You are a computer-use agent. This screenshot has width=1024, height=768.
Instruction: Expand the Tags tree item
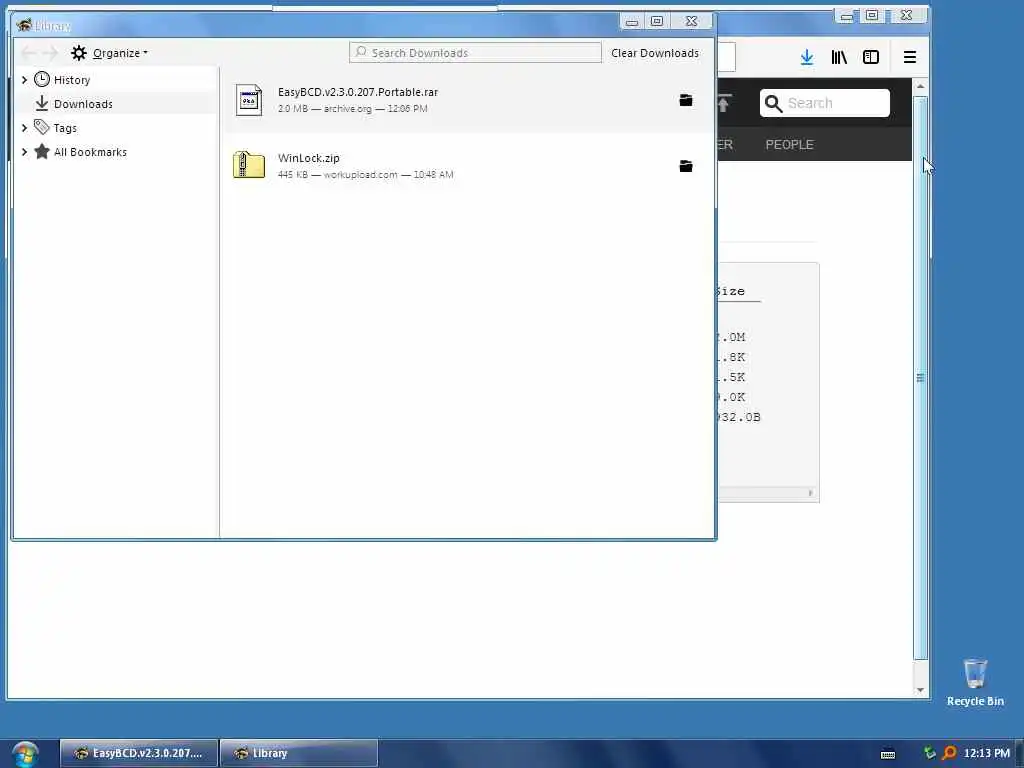pyautogui.click(x=24, y=128)
